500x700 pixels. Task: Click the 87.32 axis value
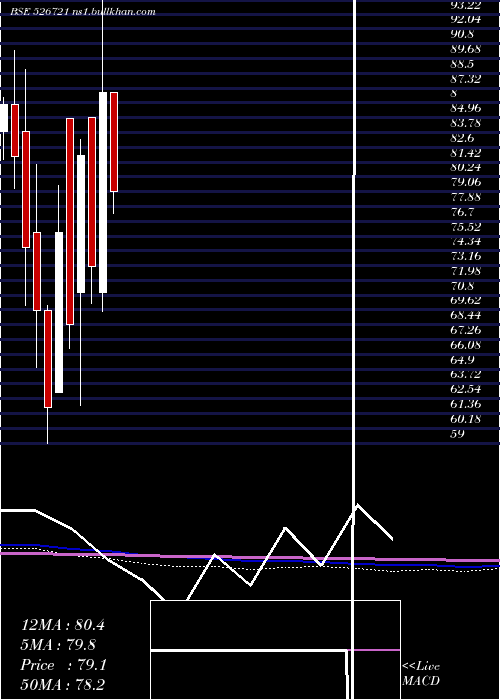pos(466,79)
